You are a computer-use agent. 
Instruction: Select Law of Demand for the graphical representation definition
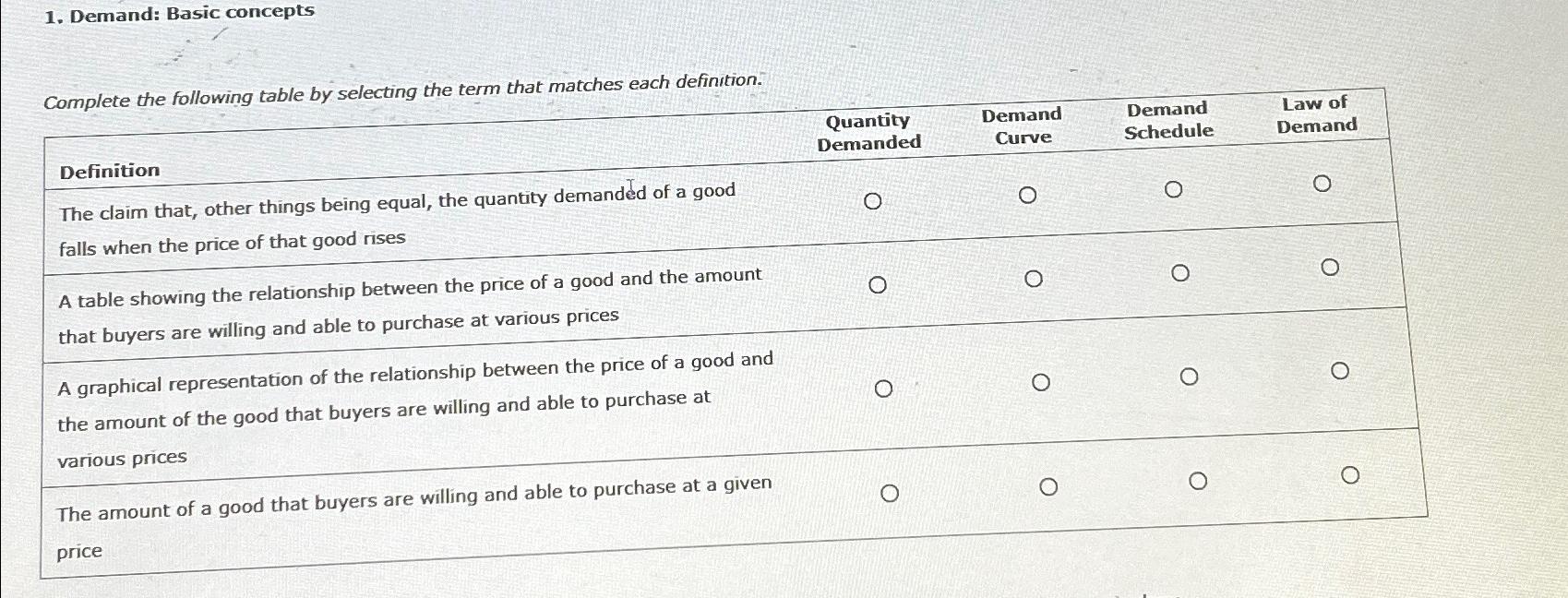[x=1340, y=371]
